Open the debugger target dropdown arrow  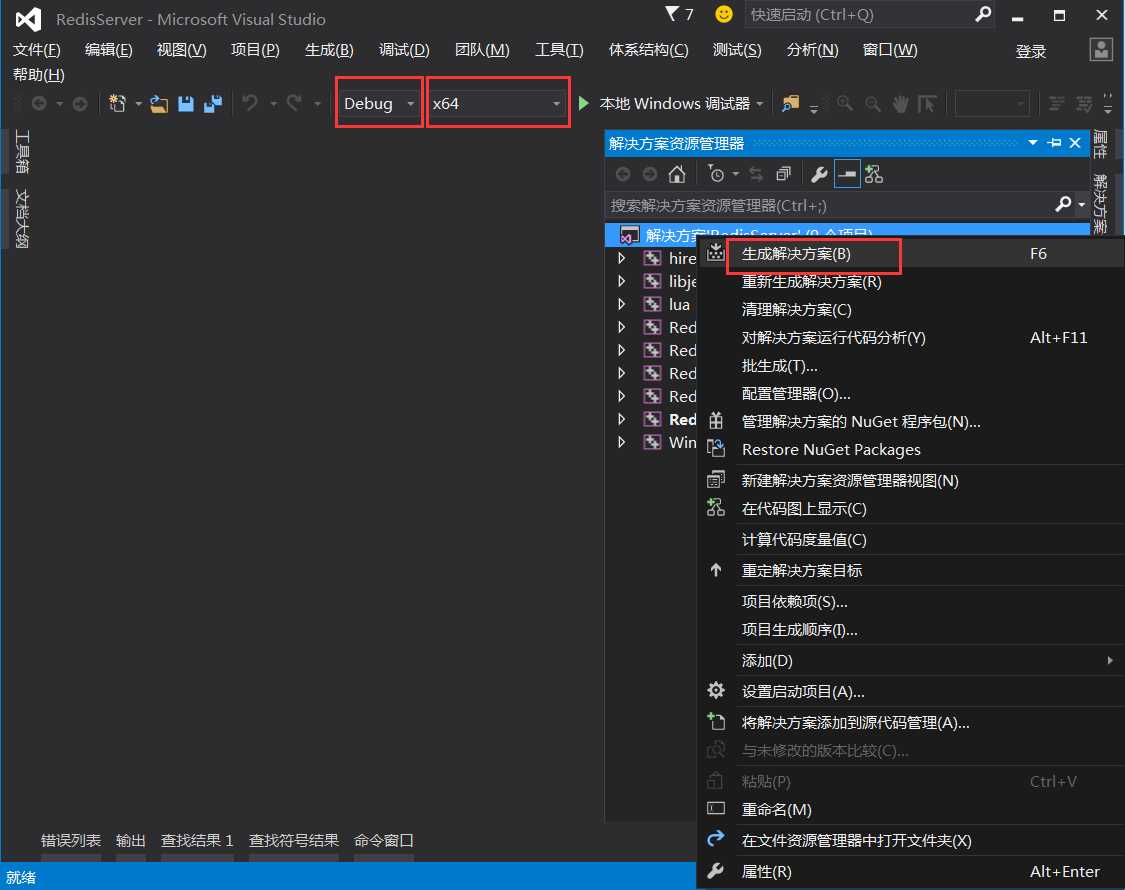click(x=760, y=104)
